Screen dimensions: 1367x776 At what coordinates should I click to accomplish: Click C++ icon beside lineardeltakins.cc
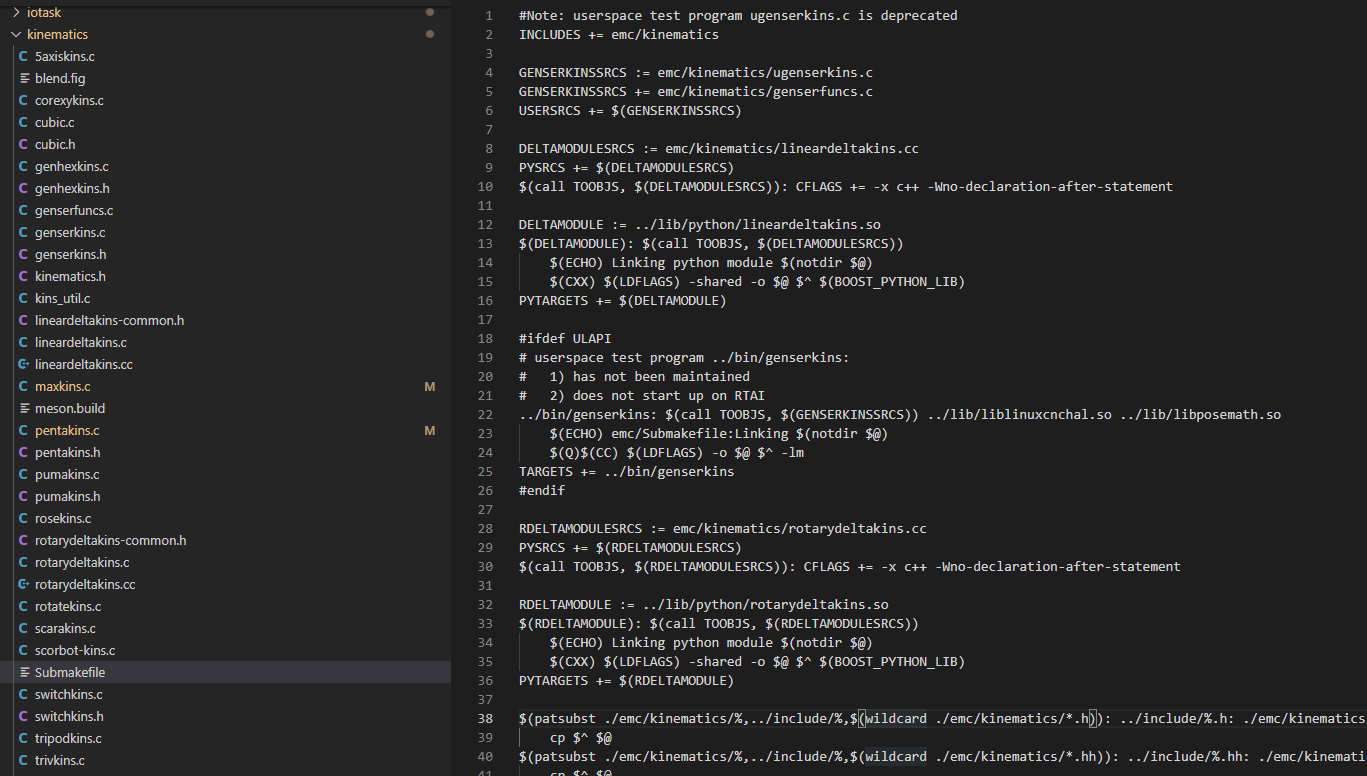click(24, 364)
